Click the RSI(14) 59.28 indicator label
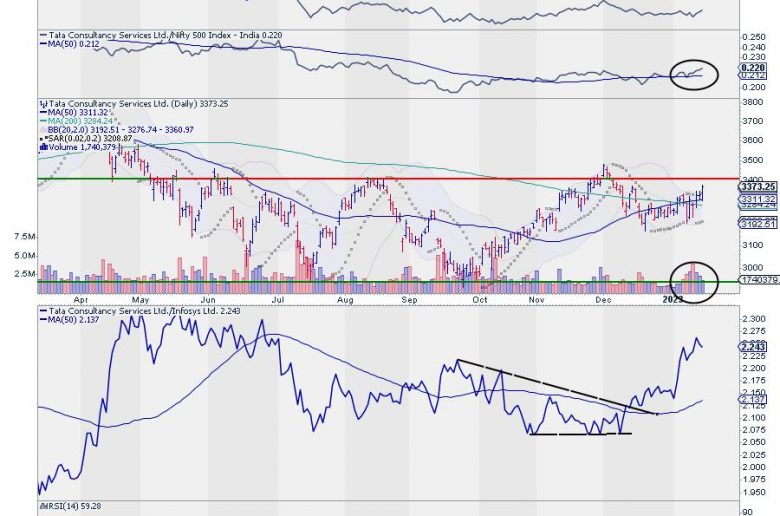 (70, 506)
